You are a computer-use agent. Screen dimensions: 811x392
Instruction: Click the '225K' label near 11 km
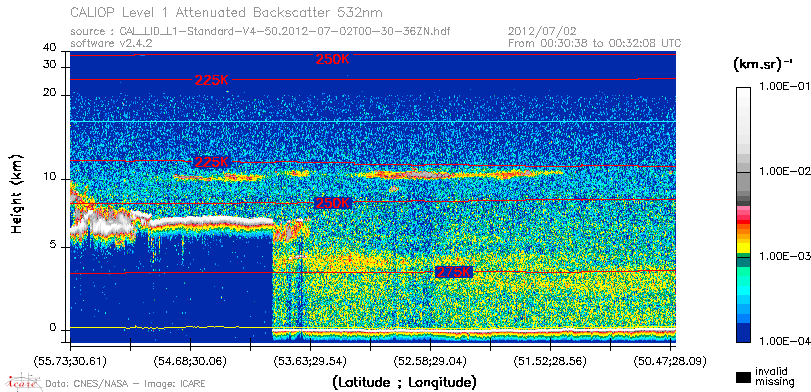[211, 162]
